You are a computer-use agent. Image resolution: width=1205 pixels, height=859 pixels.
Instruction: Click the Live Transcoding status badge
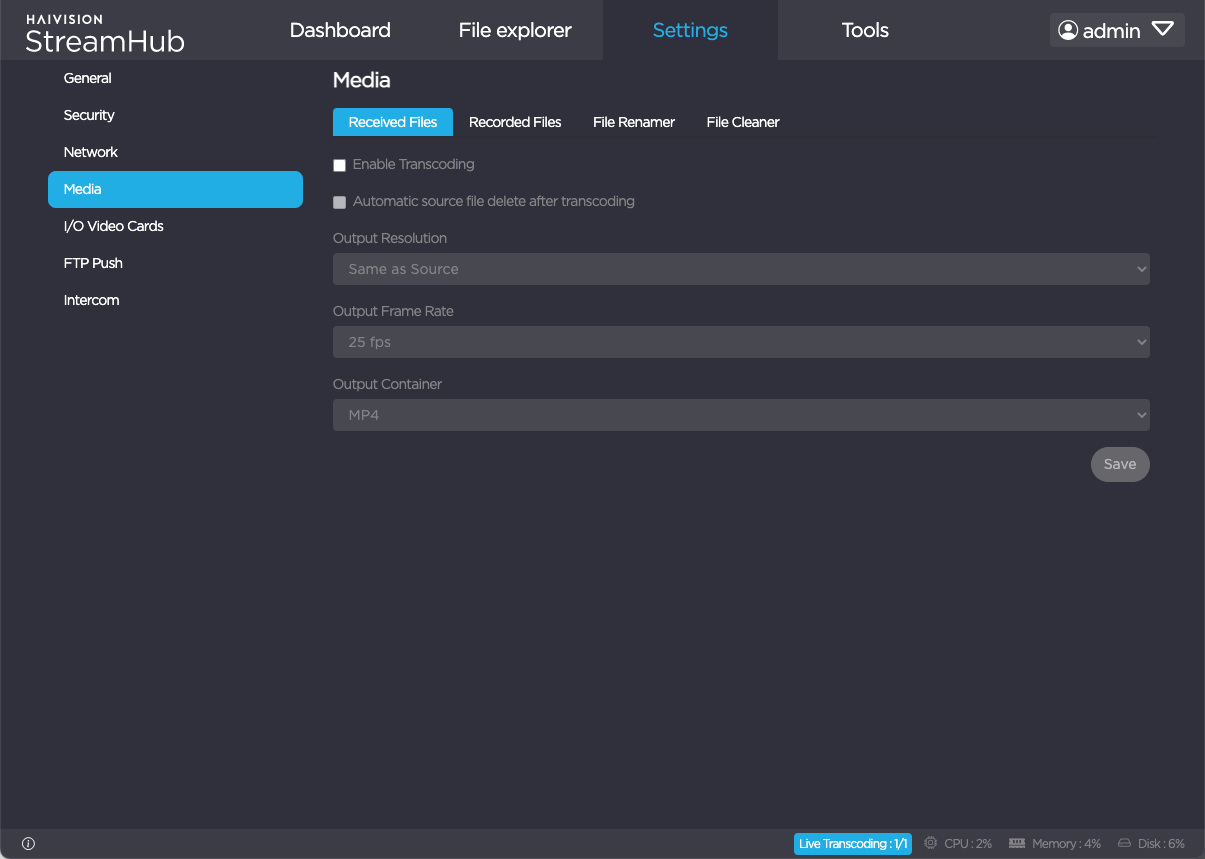[x=853, y=844]
